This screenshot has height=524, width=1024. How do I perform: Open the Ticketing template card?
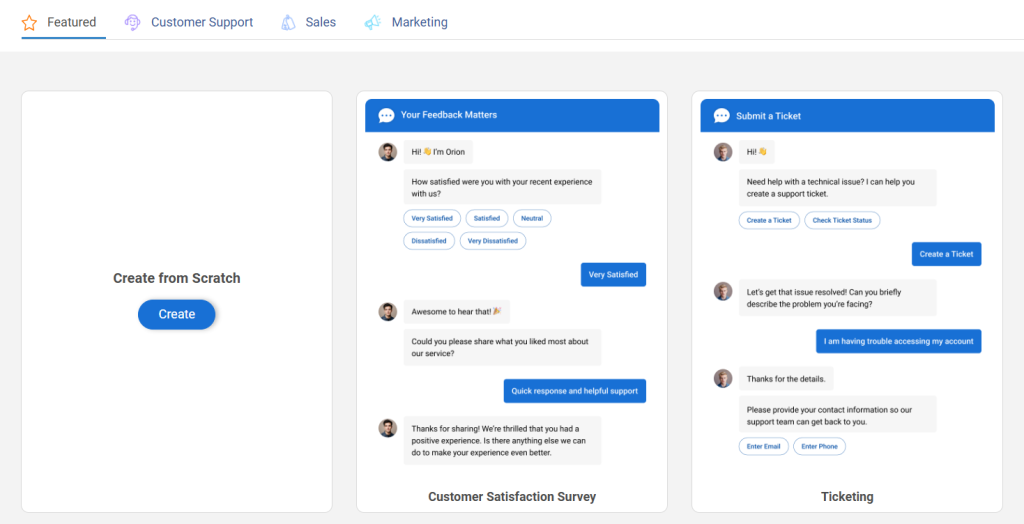coord(847,496)
